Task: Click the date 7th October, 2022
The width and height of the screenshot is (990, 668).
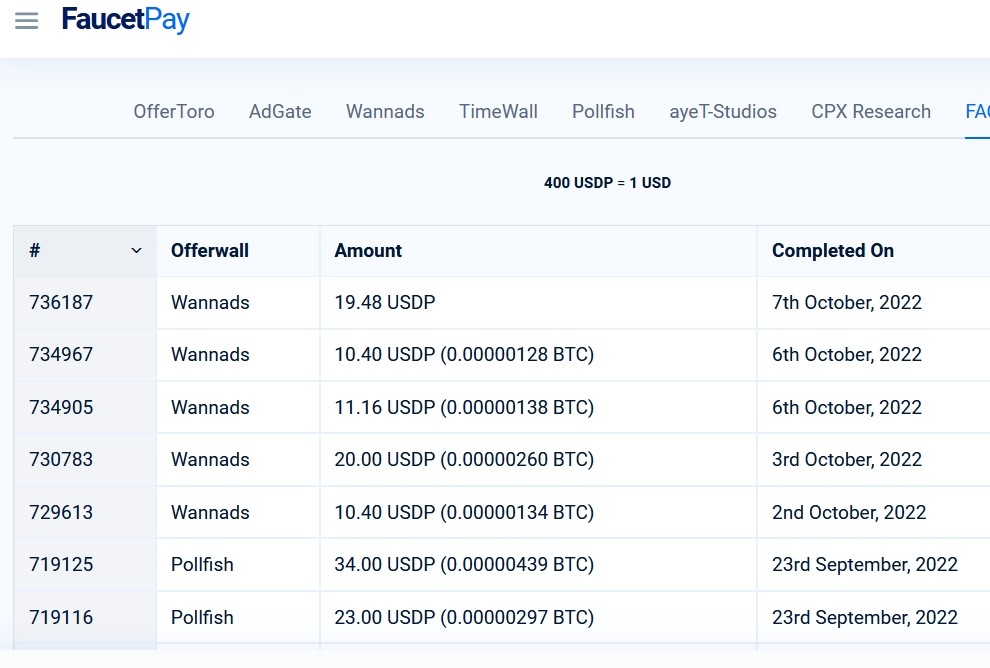Action: 847,302
